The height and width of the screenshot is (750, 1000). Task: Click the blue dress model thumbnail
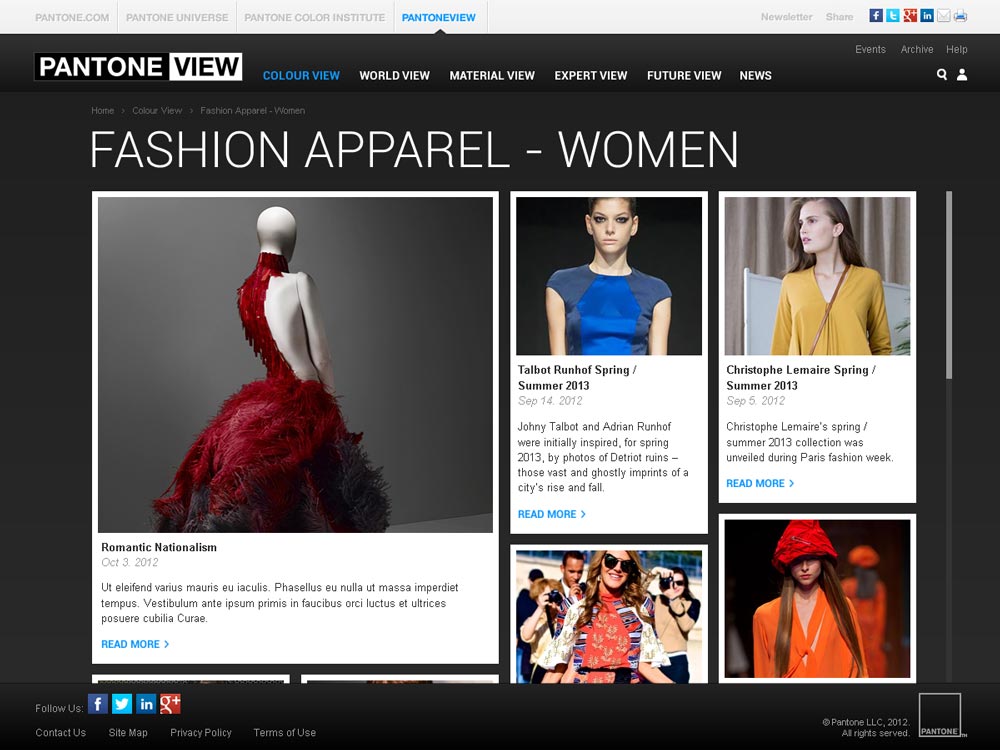[609, 276]
